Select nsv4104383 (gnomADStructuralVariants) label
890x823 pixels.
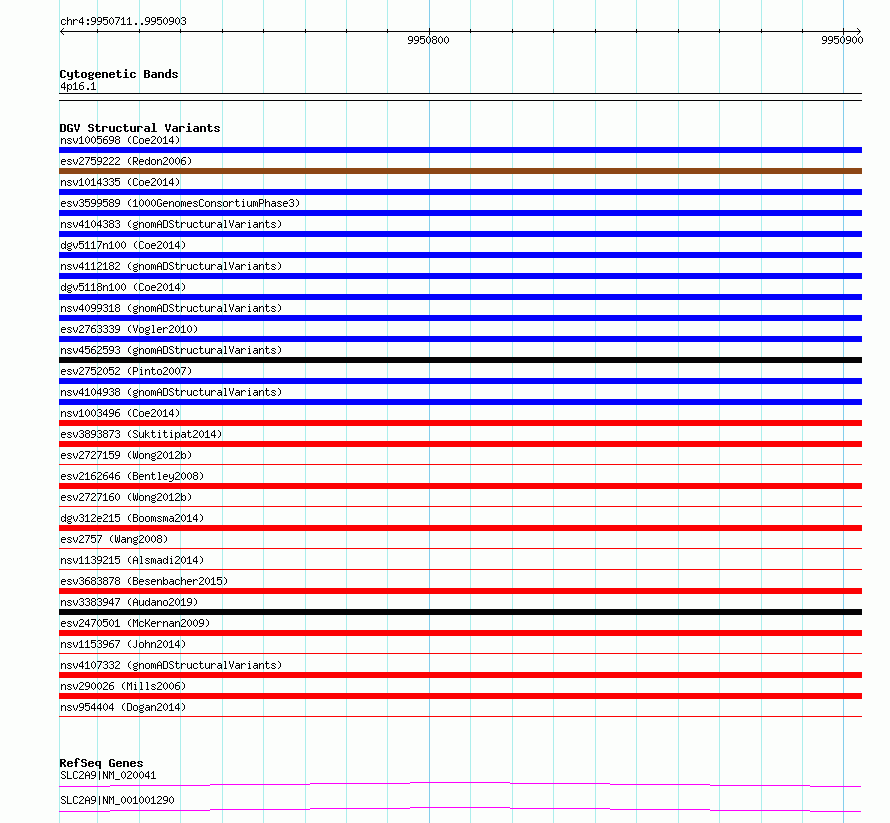point(171,224)
